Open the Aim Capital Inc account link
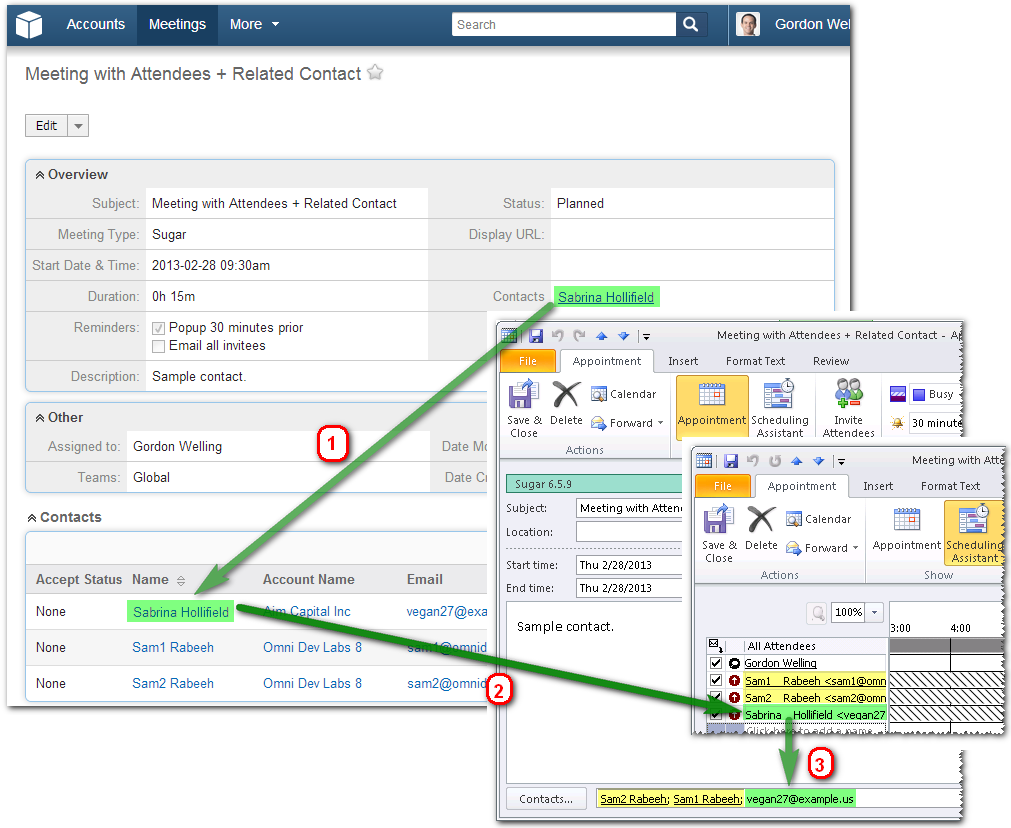Image resolution: width=1011 pixels, height=828 pixels. [307, 611]
